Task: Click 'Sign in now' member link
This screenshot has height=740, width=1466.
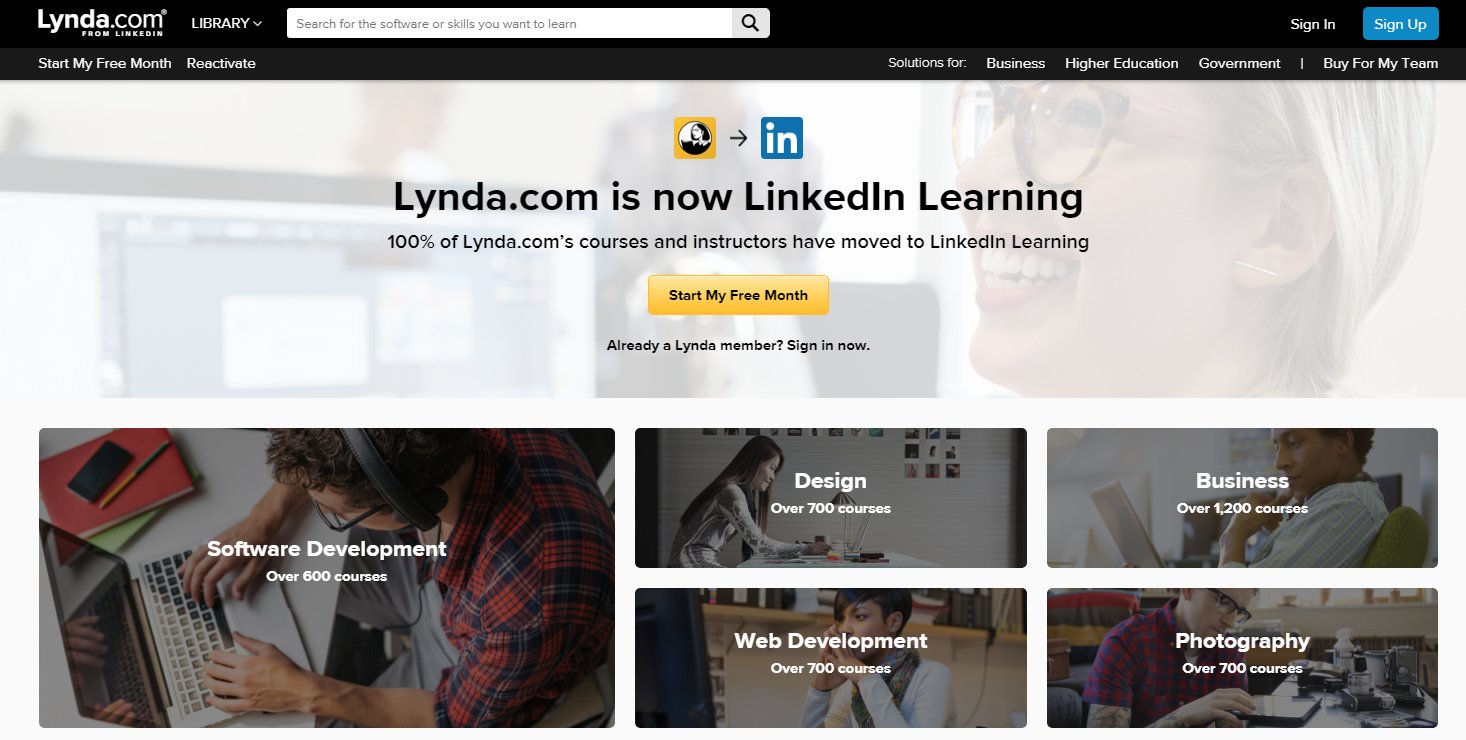Action: [x=828, y=345]
